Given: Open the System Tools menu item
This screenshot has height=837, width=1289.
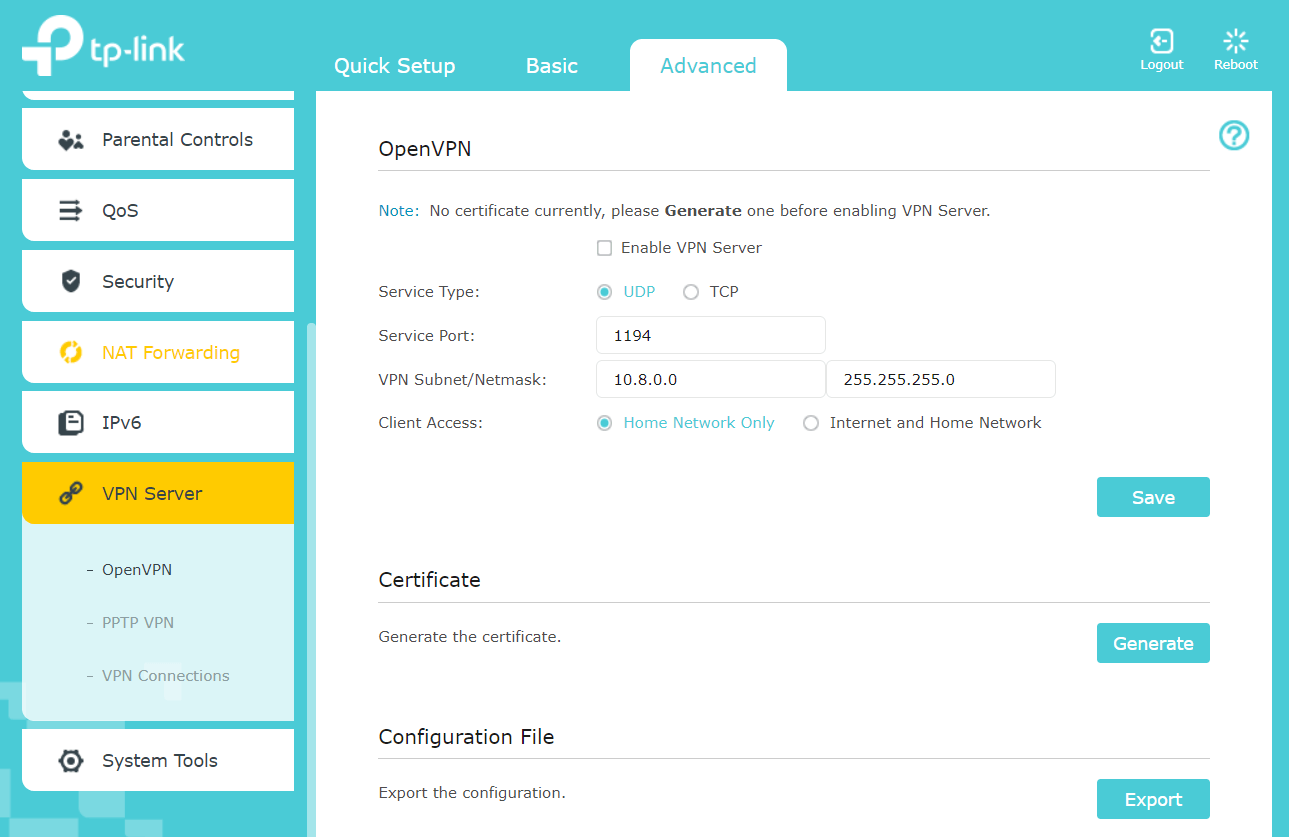Looking at the screenshot, I should 158,760.
